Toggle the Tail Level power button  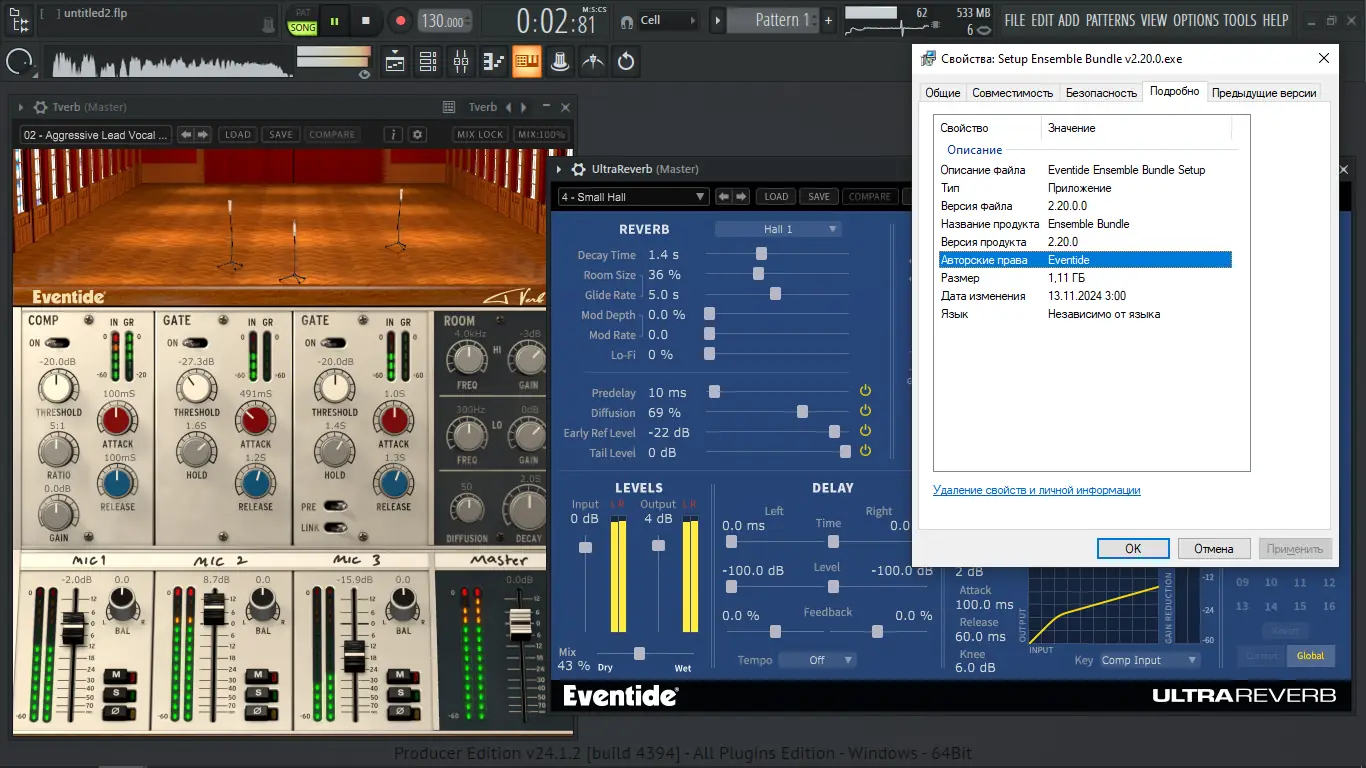866,451
